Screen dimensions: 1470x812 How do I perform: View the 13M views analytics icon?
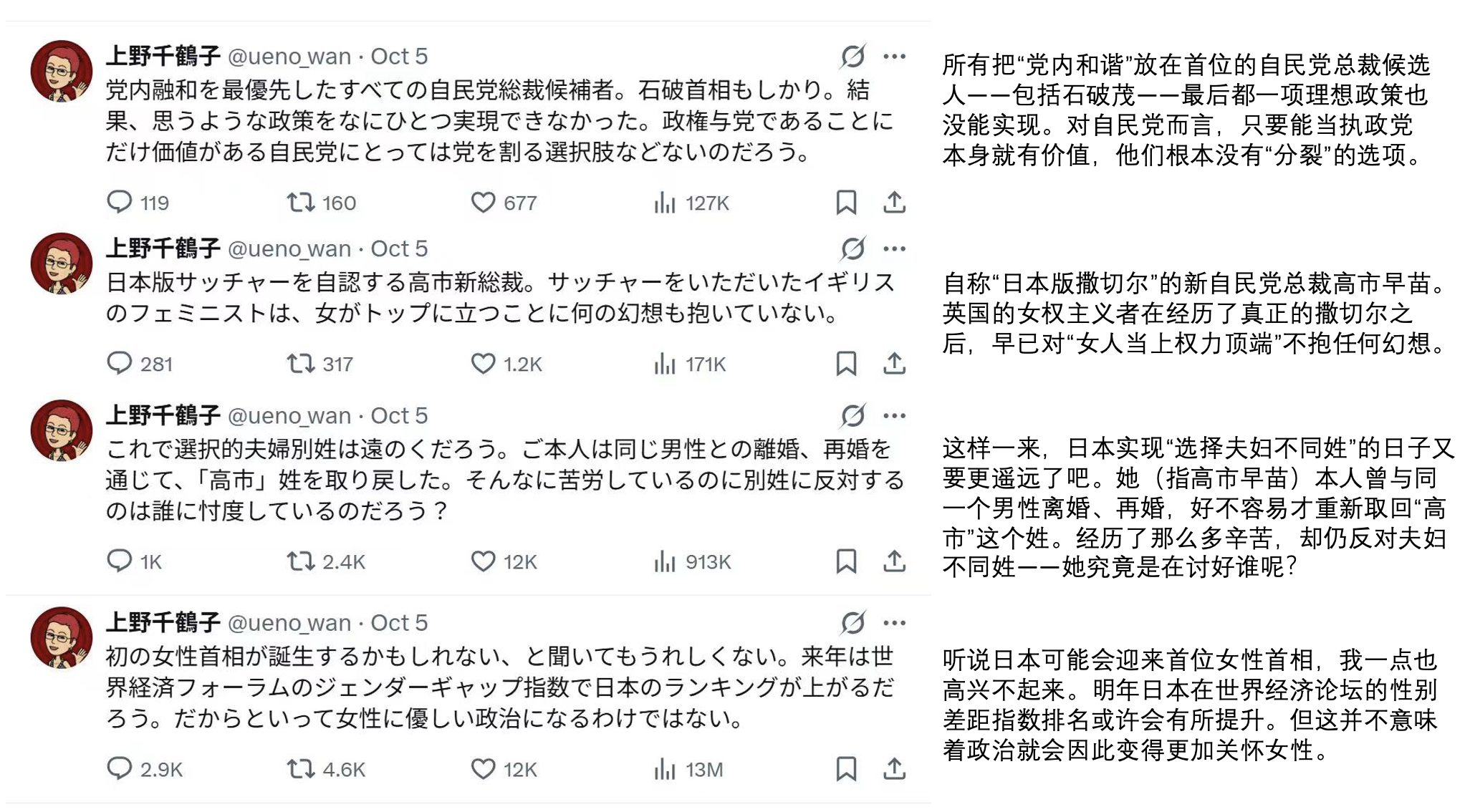click(665, 770)
